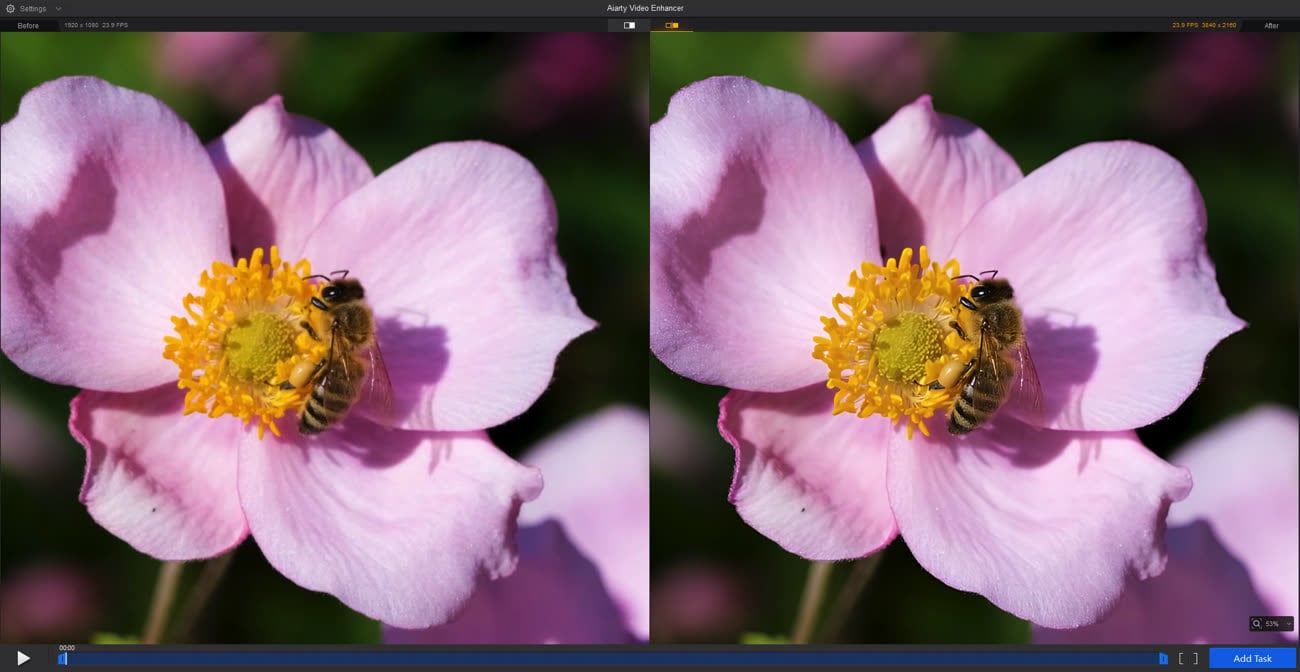
Task: Click the After label tab
Action: click(x=1271, y=25)
